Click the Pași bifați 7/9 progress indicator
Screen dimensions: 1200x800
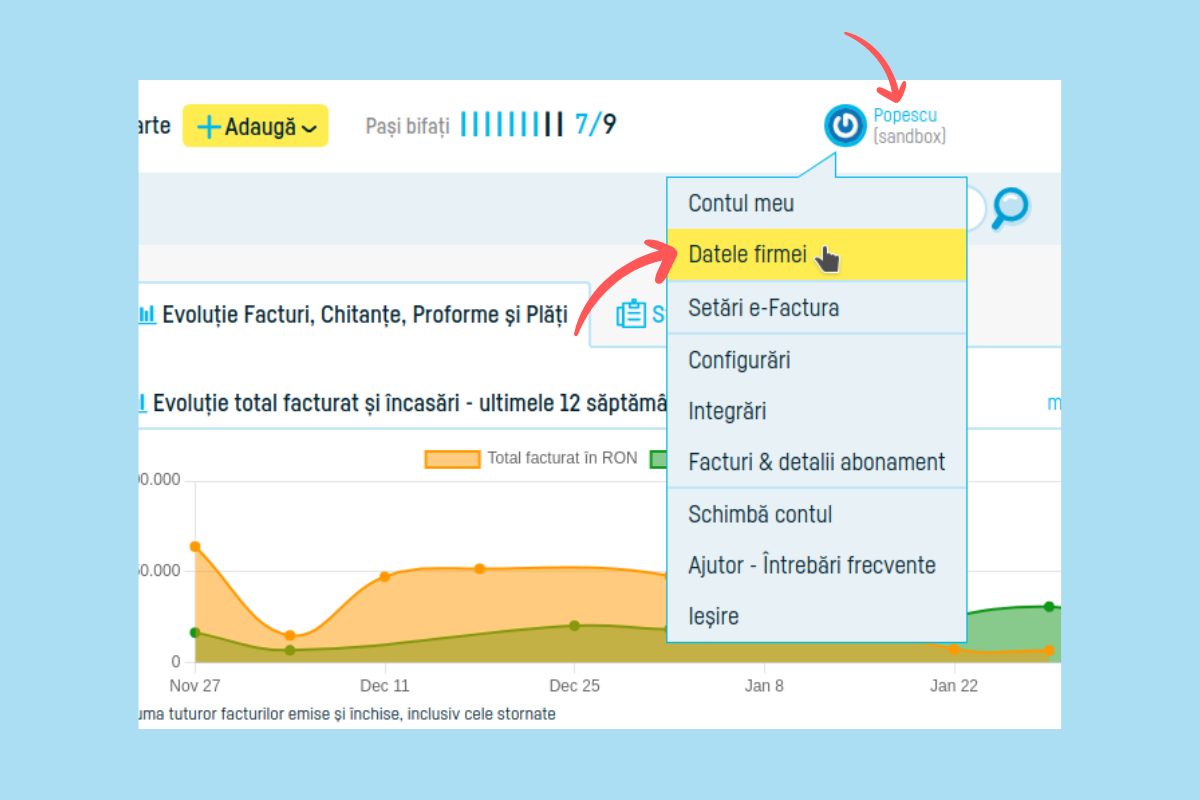pos(490,126)
